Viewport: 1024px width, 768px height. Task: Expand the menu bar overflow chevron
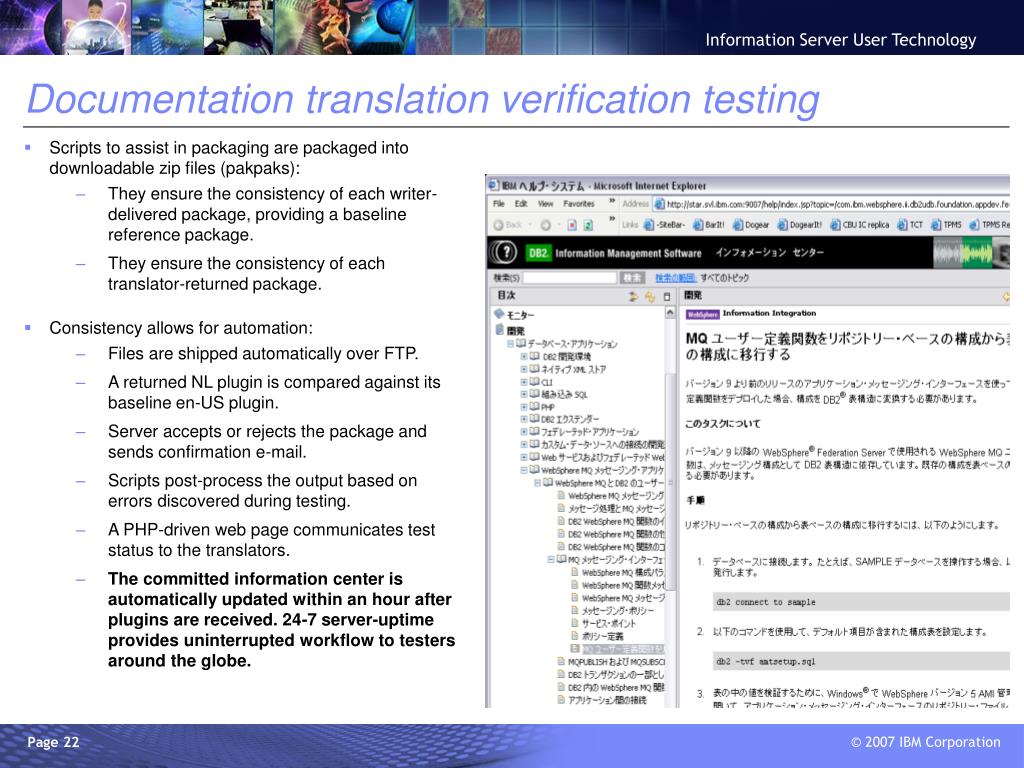click(x=612, y=200)
